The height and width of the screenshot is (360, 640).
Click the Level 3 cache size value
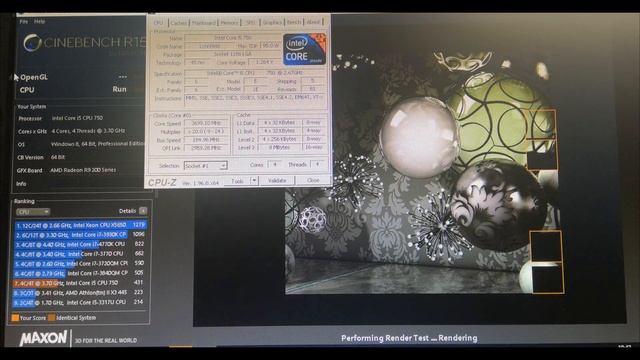(x=279, y=147)
